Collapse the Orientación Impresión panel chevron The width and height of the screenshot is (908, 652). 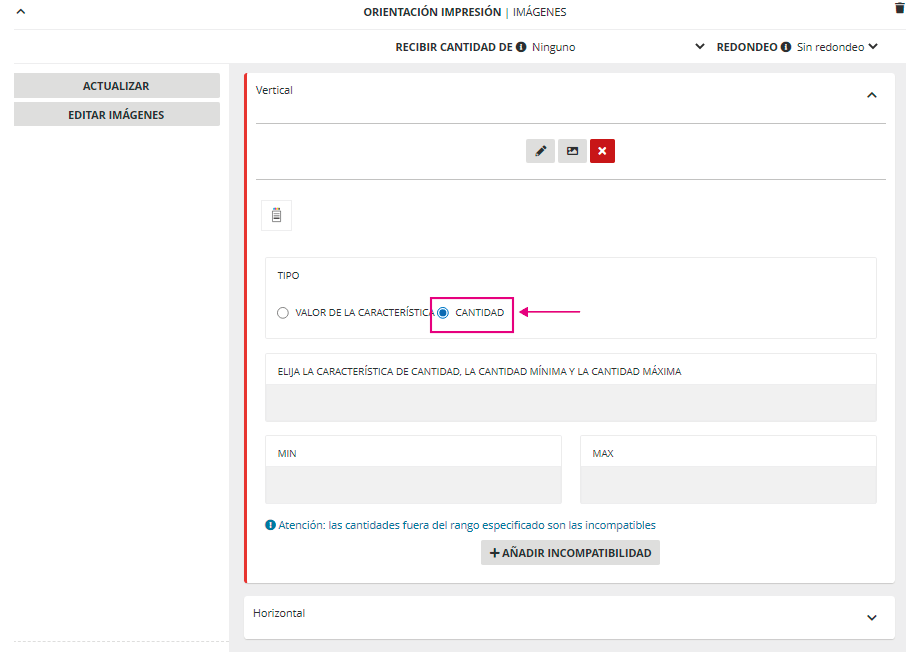point(20,12)
